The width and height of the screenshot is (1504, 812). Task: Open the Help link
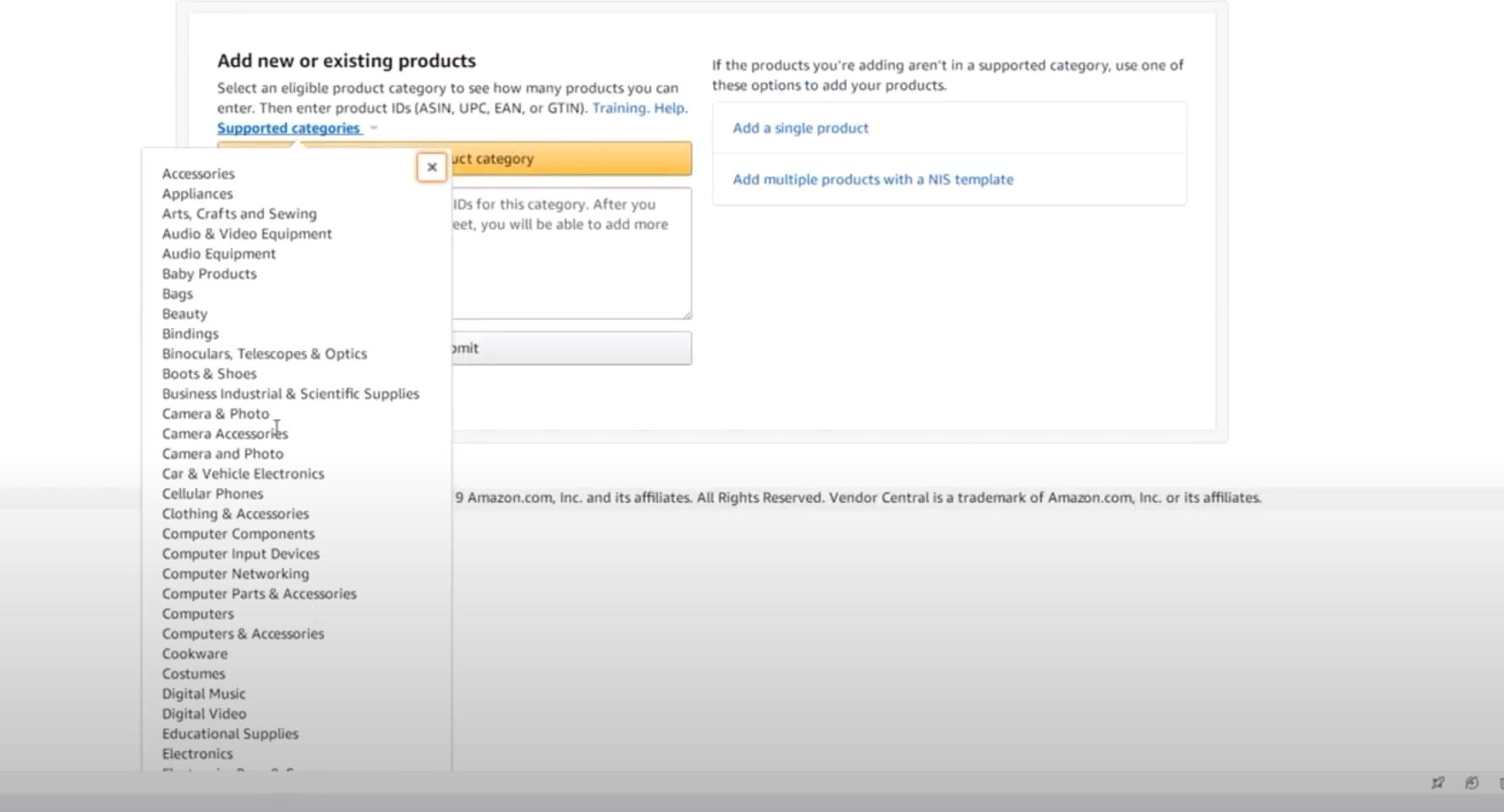click(669, 108)
